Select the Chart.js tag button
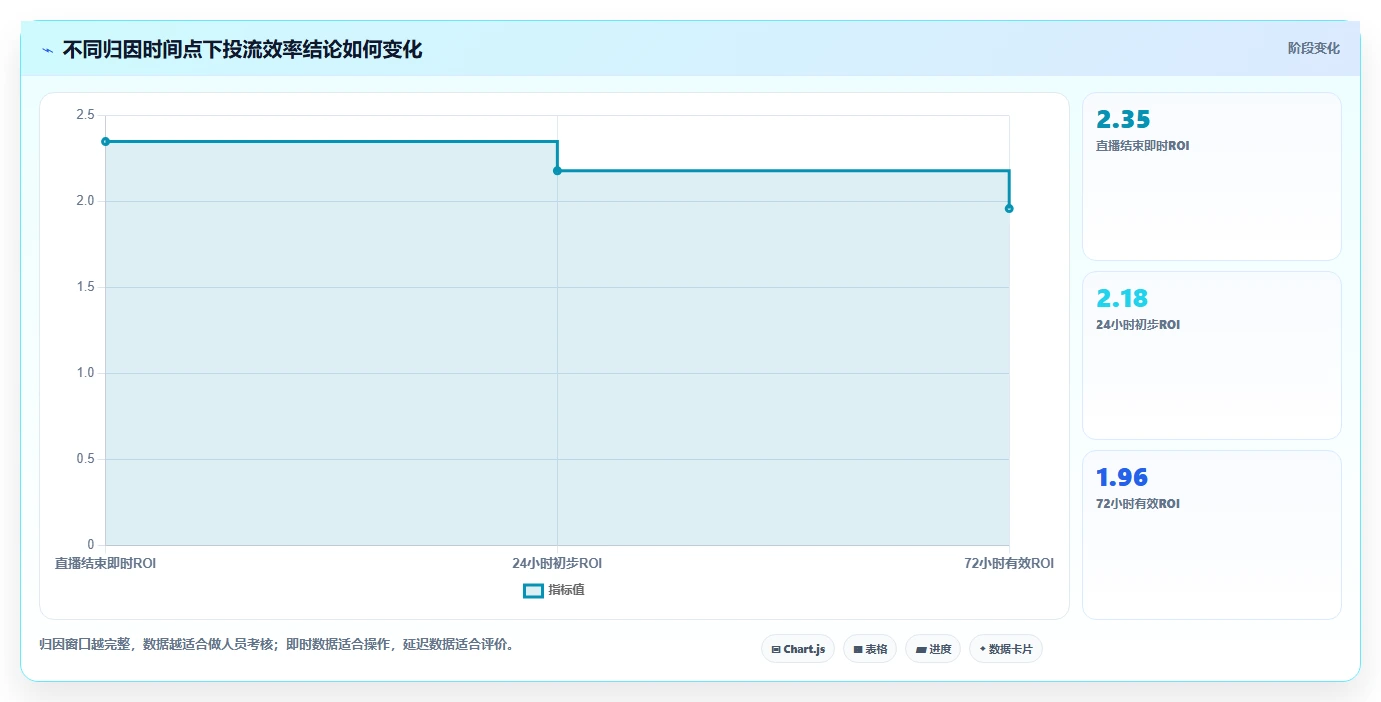This screenshot has height=702, width=1381. click(798, 649)
